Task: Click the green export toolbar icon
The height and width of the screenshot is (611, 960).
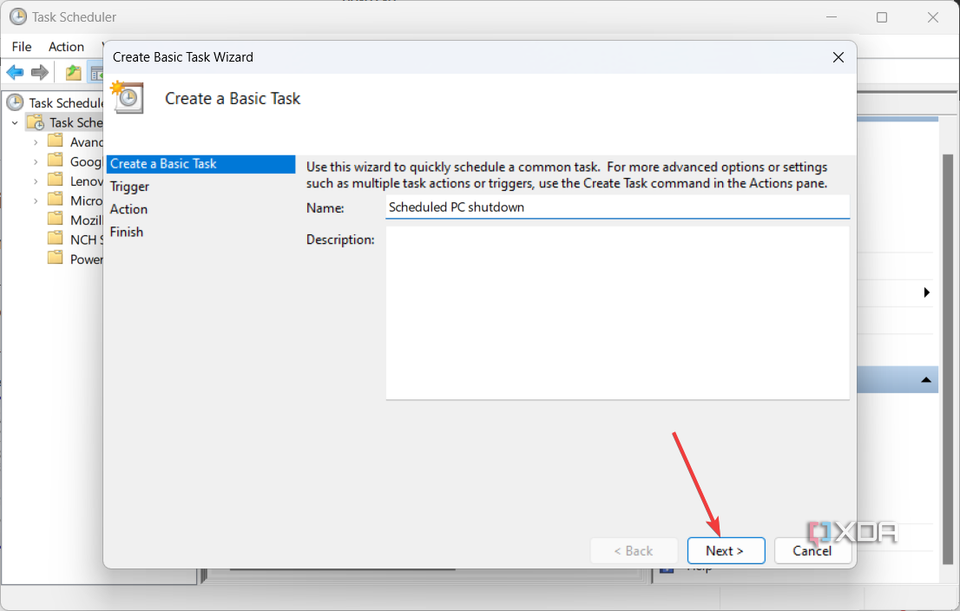Action: tap(72, 71)
